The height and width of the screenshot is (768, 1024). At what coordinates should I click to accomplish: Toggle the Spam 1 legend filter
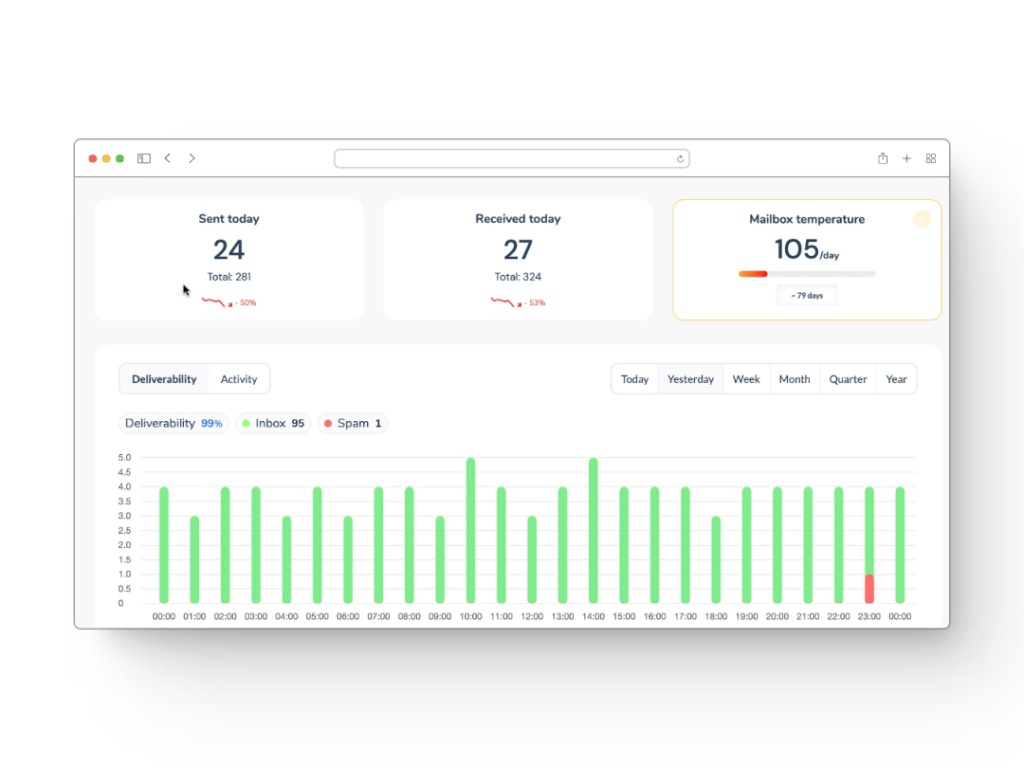coord(353,423)
